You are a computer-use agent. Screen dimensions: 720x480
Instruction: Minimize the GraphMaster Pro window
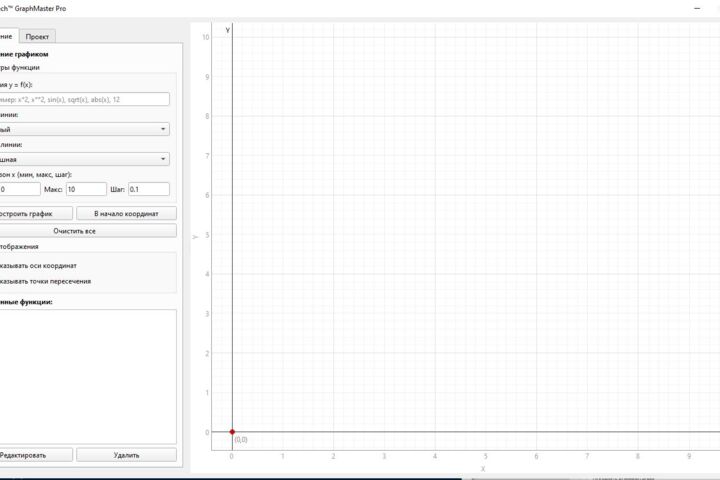697,8
